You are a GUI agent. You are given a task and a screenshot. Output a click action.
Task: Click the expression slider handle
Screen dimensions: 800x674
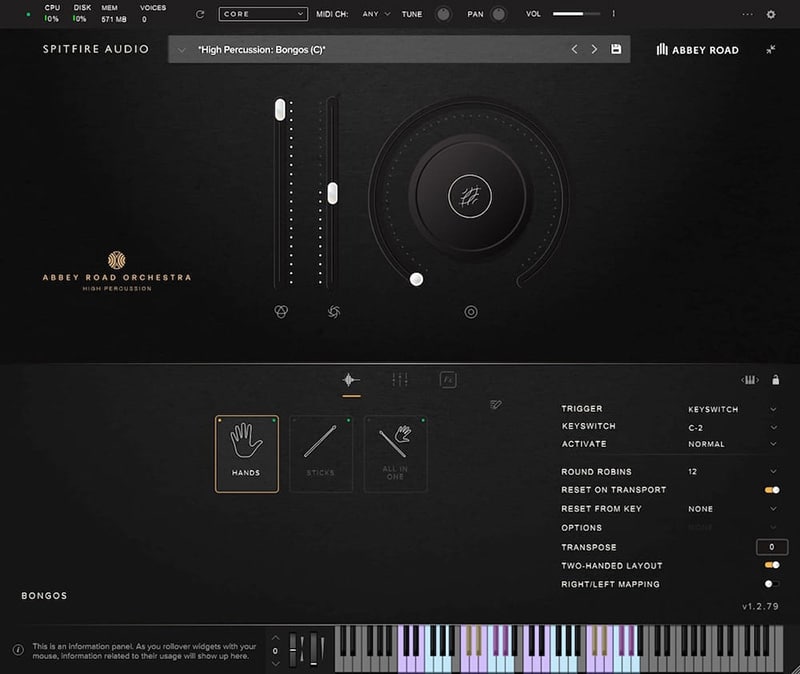coord(280,110)
